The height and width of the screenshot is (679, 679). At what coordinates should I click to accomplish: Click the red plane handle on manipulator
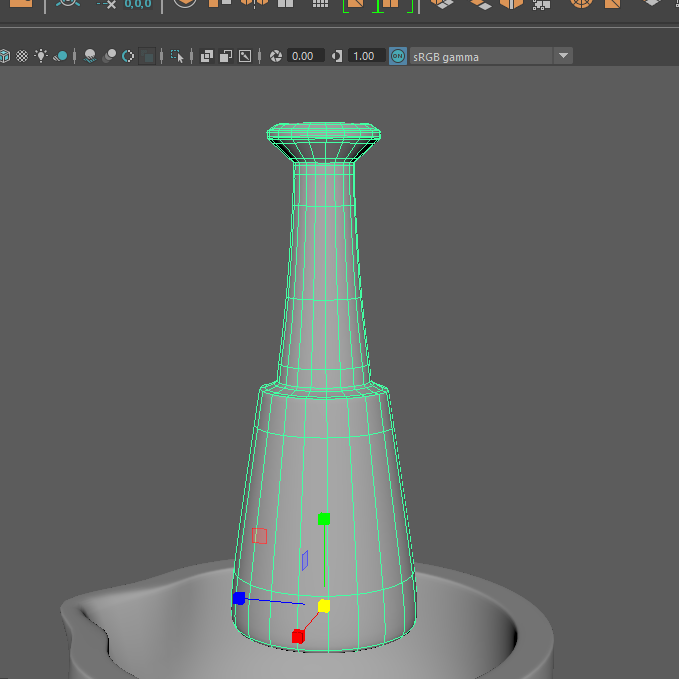click(x=260, y=536)
